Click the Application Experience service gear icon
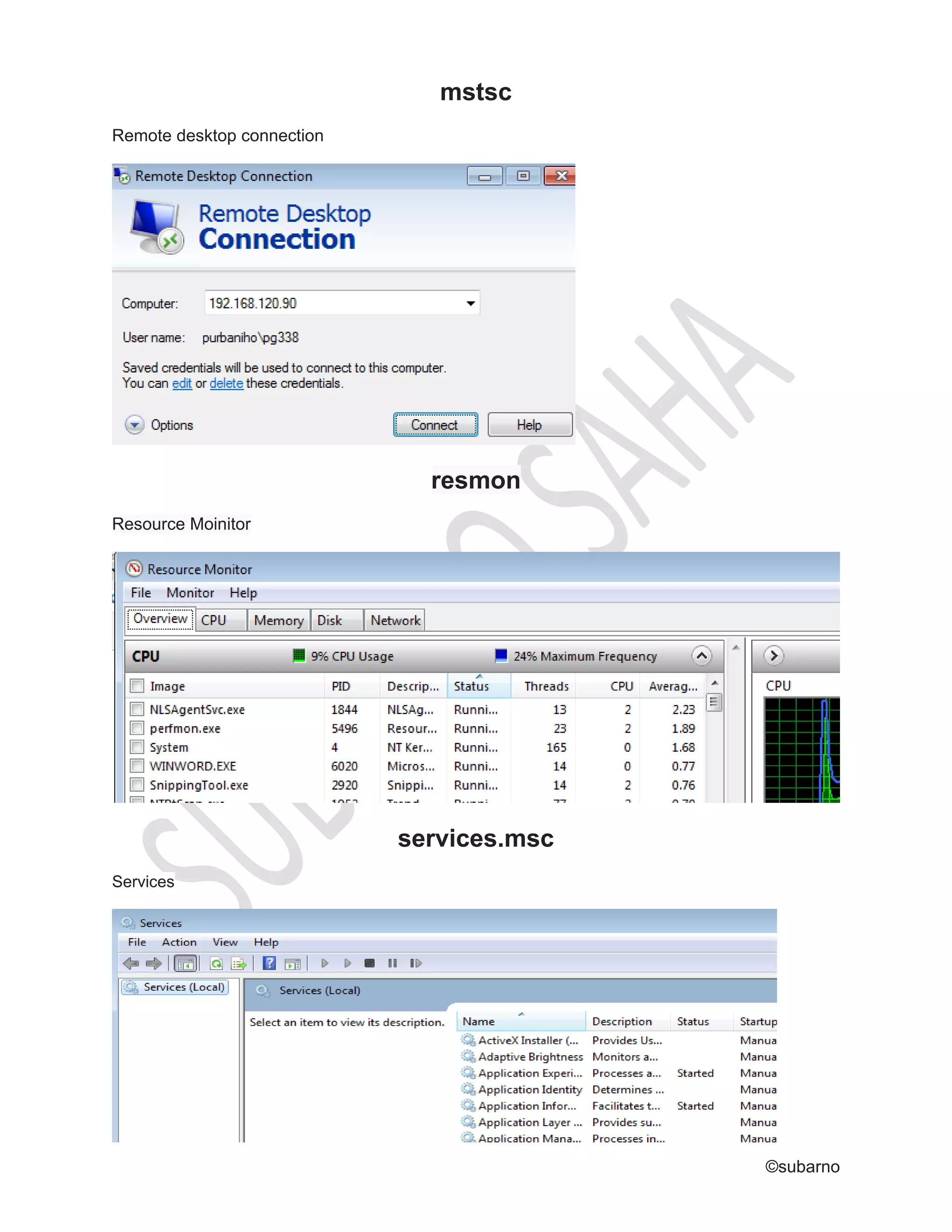Viewport: 952px width, 1232px height. point(468,1073)
